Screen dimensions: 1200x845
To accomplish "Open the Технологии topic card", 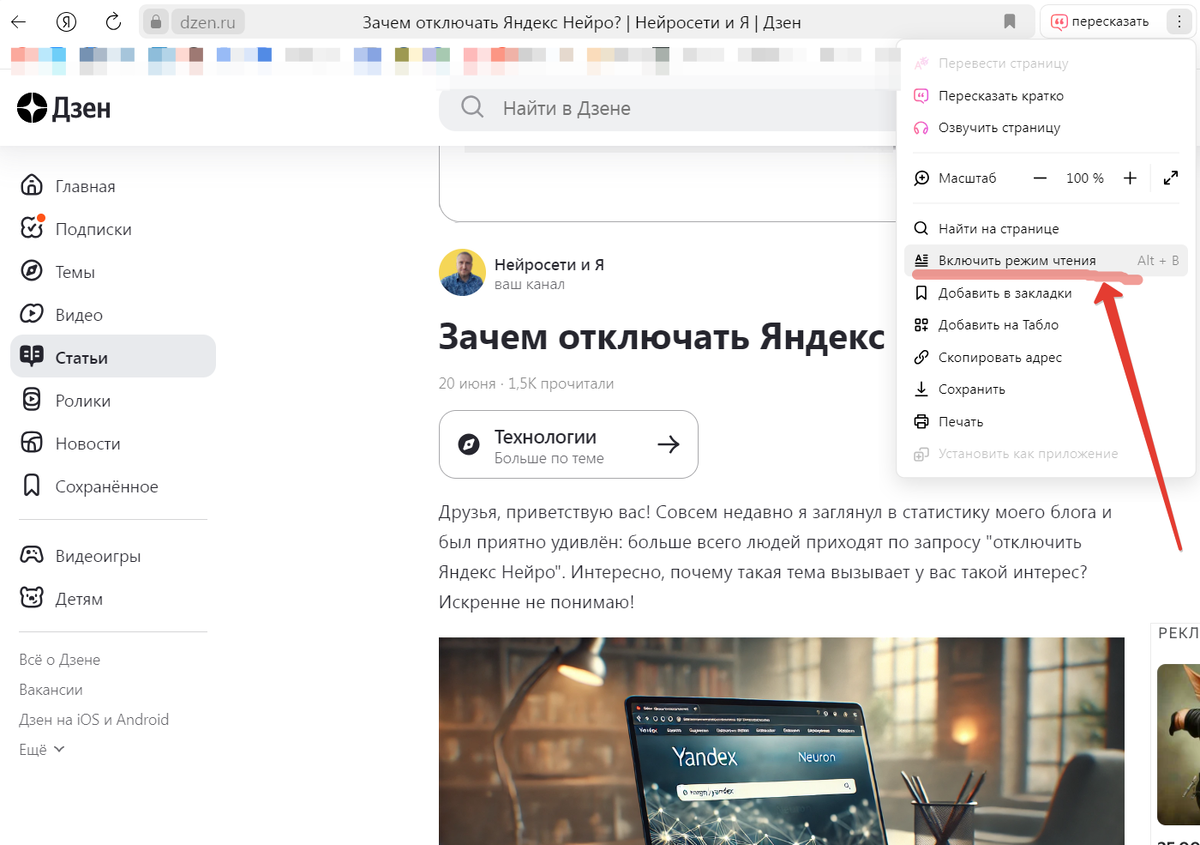I will (x=568, y=444).
